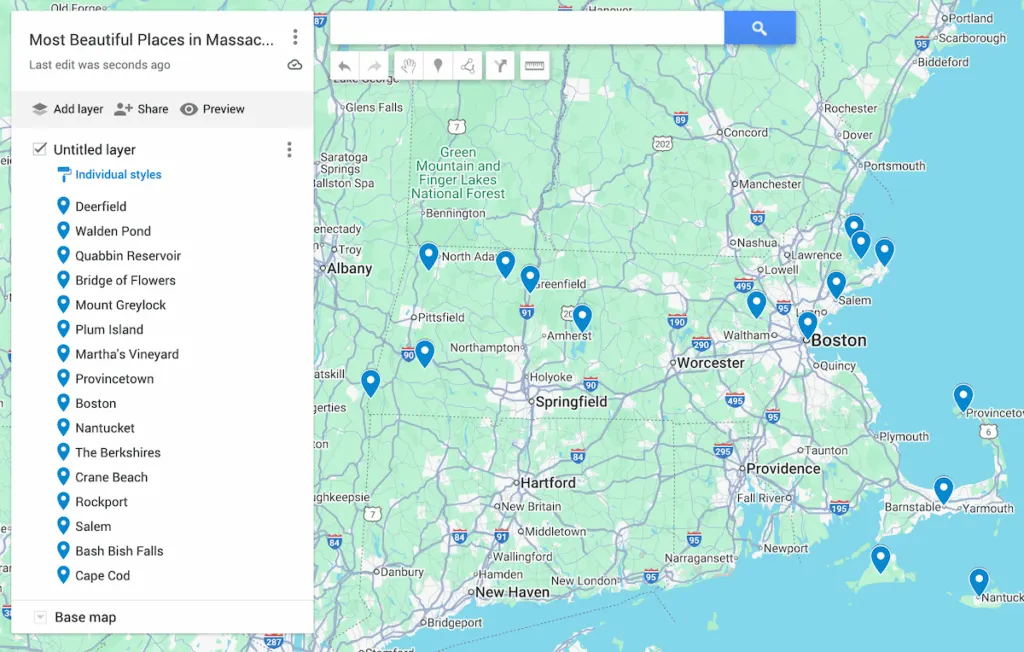Click the Preview button
The height and width of the screenshot is (652, 1024).
212,109
